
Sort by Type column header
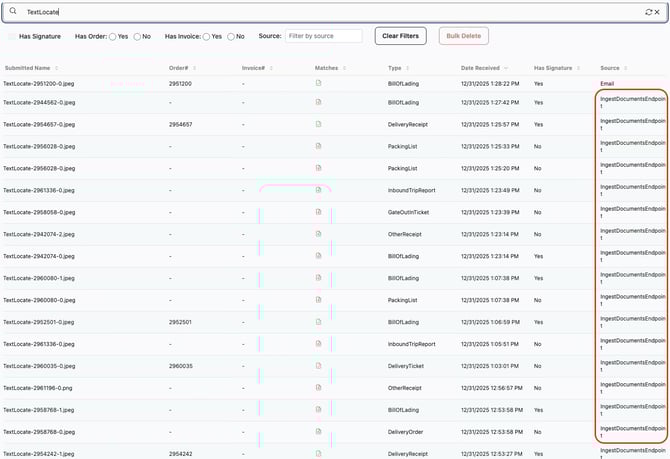pos(396,68)
